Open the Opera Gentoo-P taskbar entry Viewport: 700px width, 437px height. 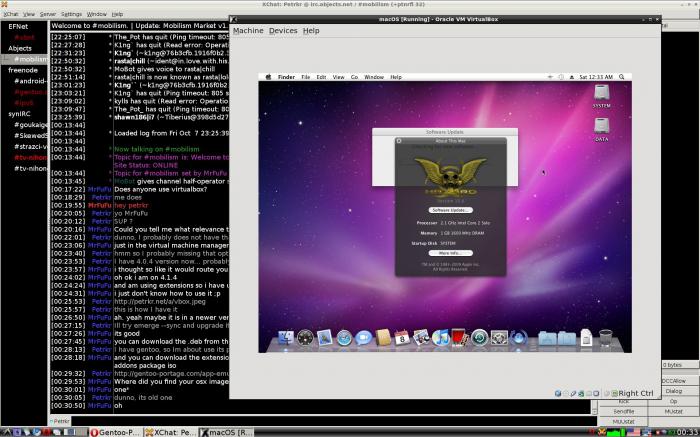coord(116,432)
